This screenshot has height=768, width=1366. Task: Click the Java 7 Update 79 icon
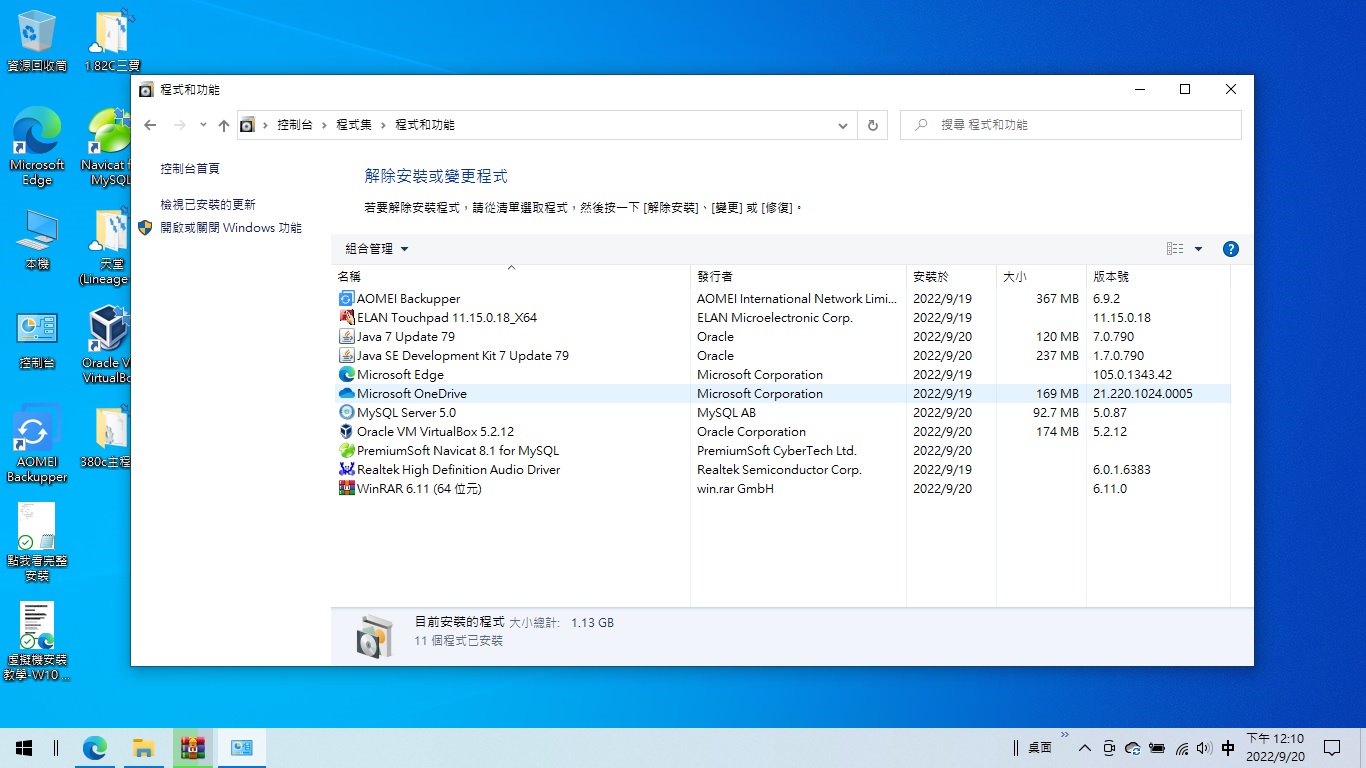[x=347, y=336]
